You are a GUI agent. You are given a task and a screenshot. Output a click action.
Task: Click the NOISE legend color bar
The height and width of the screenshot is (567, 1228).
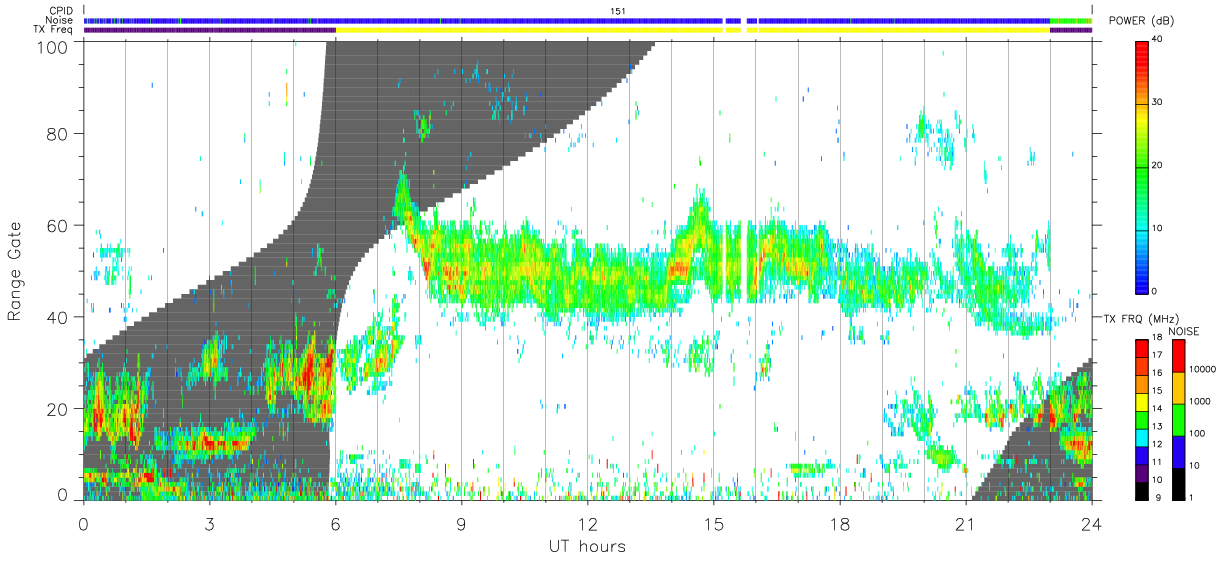coord(1178,420)
